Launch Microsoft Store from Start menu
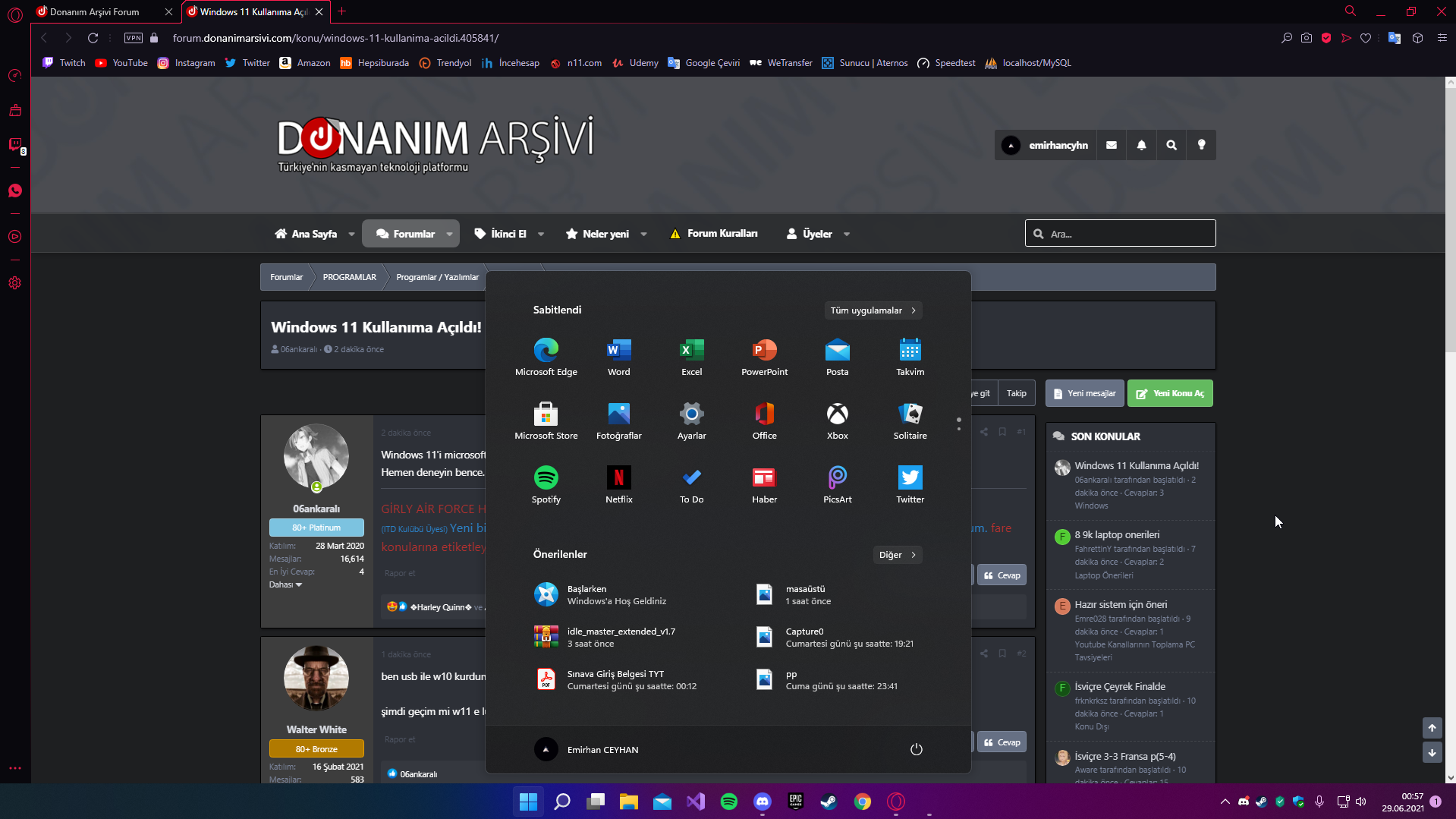Viewport: 1456px width, 819px height. [546, 421]
